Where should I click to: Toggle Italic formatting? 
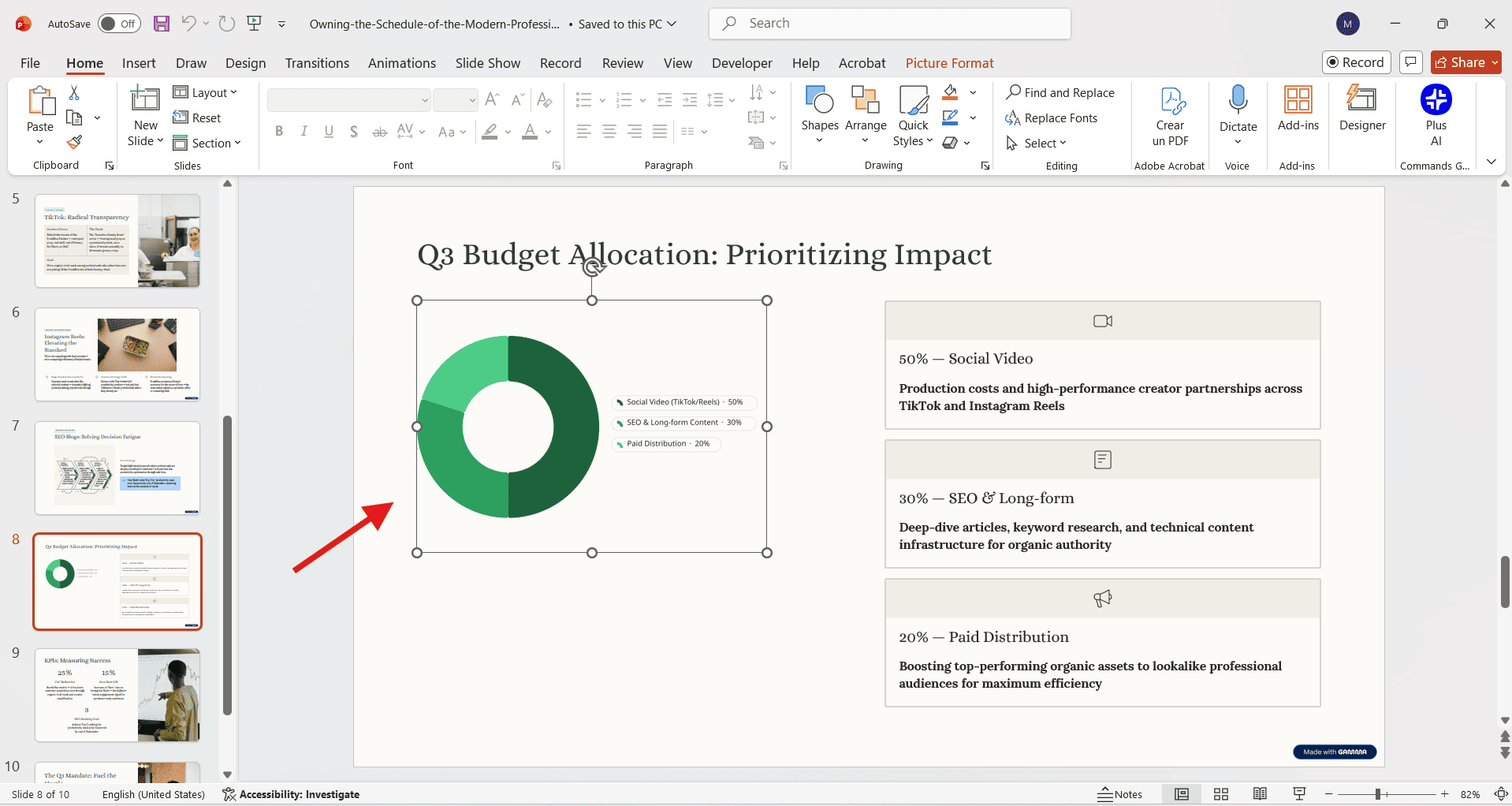click(x=304, y=132)
